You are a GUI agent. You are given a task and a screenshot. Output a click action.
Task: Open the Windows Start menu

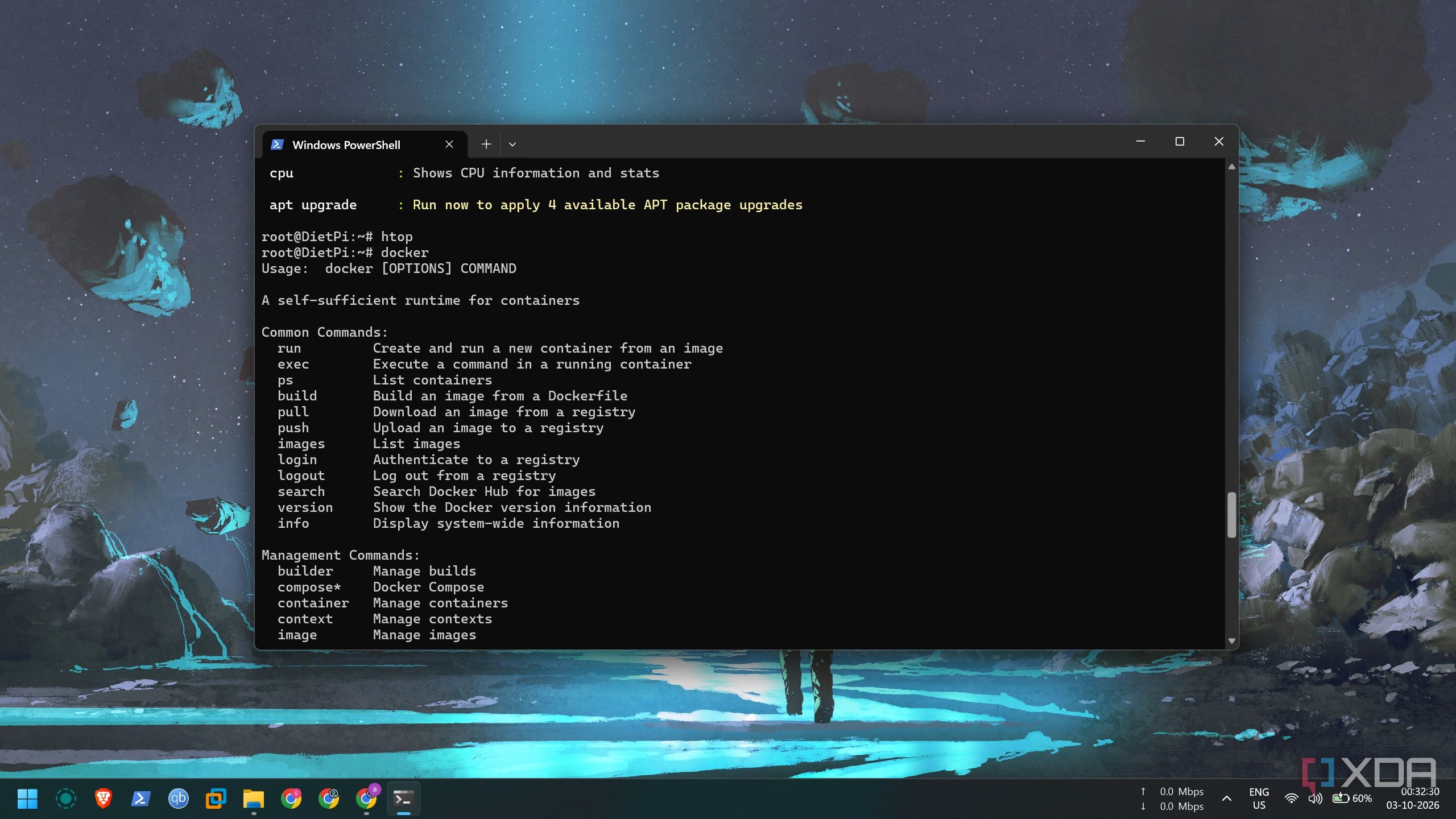tap(27, 799)
